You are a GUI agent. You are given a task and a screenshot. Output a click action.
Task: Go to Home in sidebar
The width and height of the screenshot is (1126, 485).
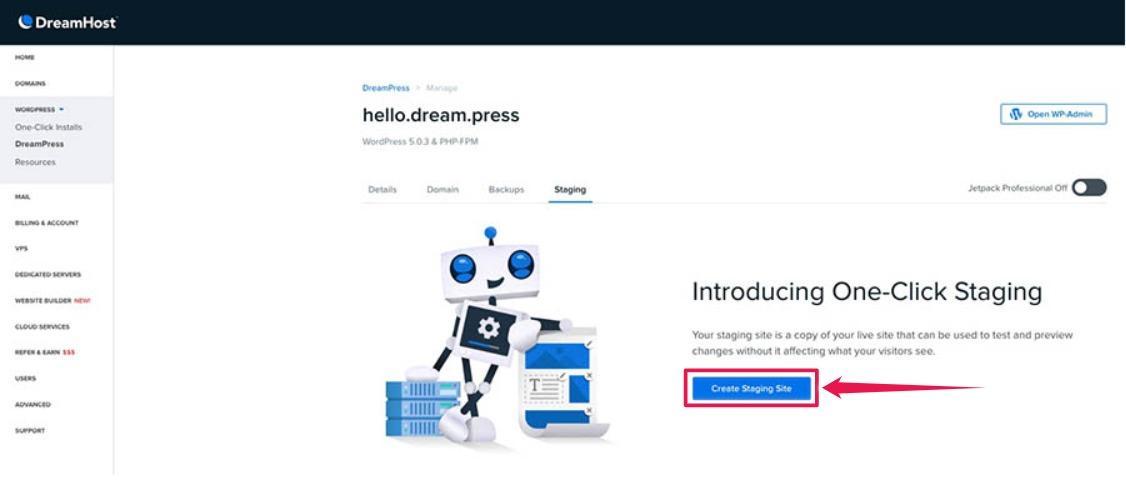[x=24, y=57]
